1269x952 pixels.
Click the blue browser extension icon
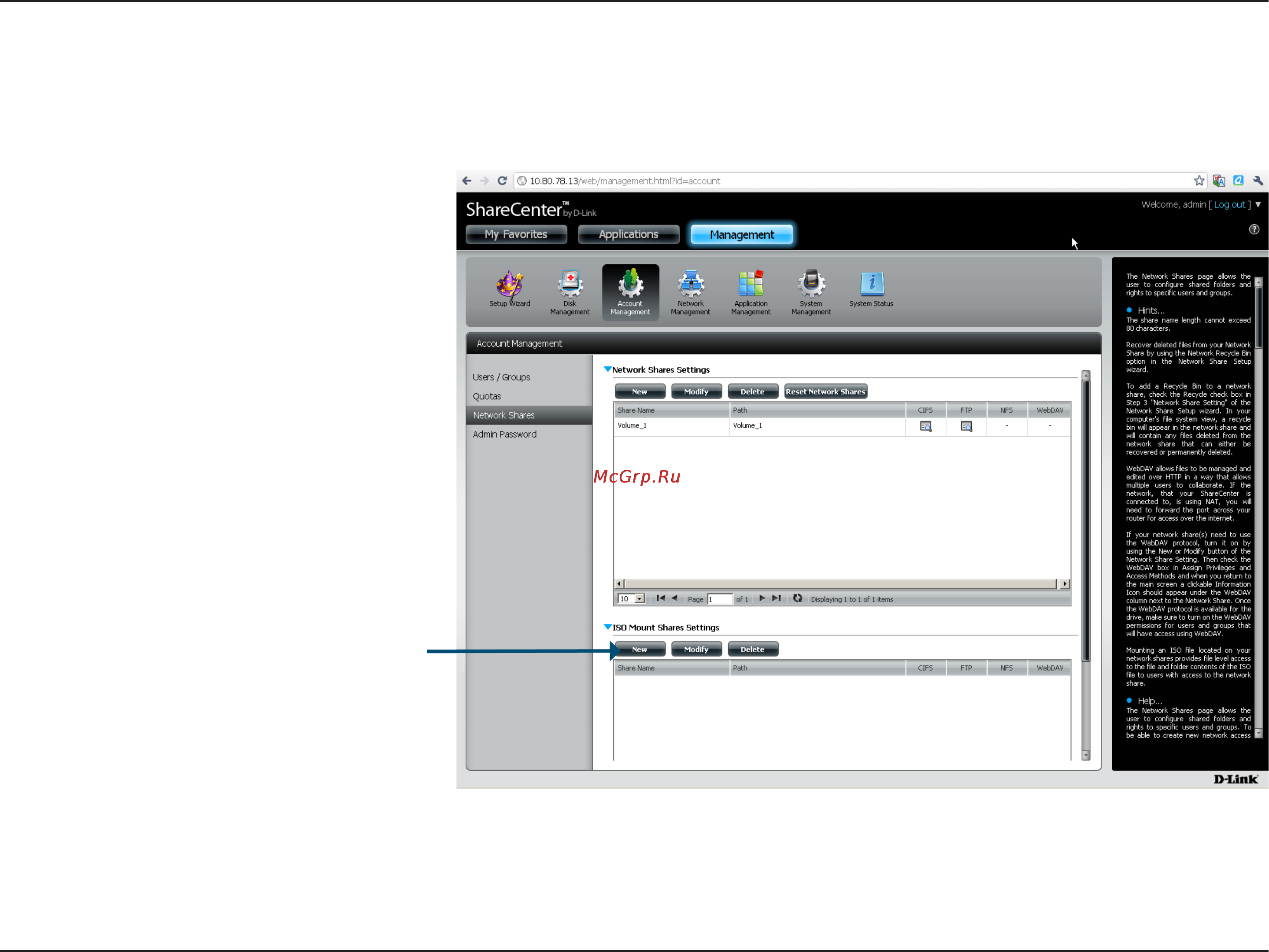[1238, 181]
